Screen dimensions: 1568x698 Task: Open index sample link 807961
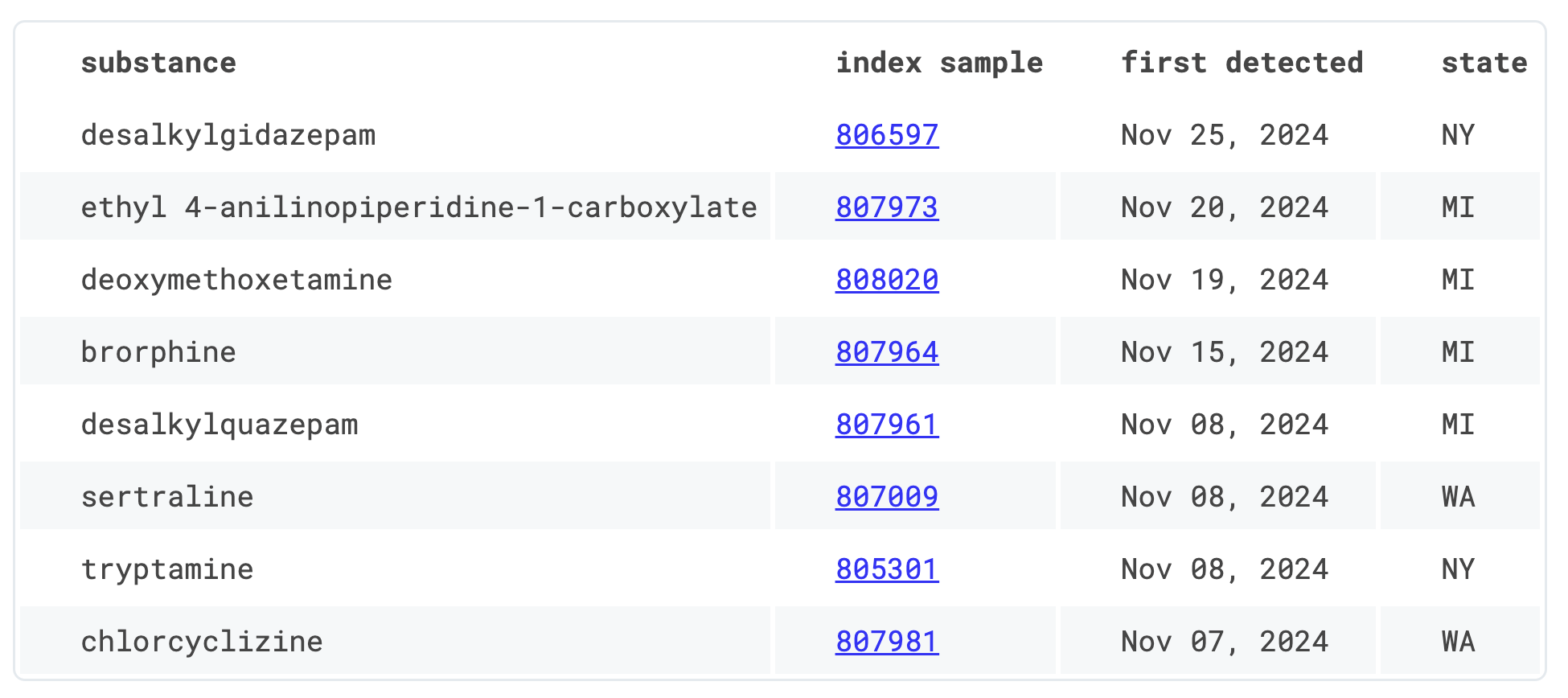886,425
